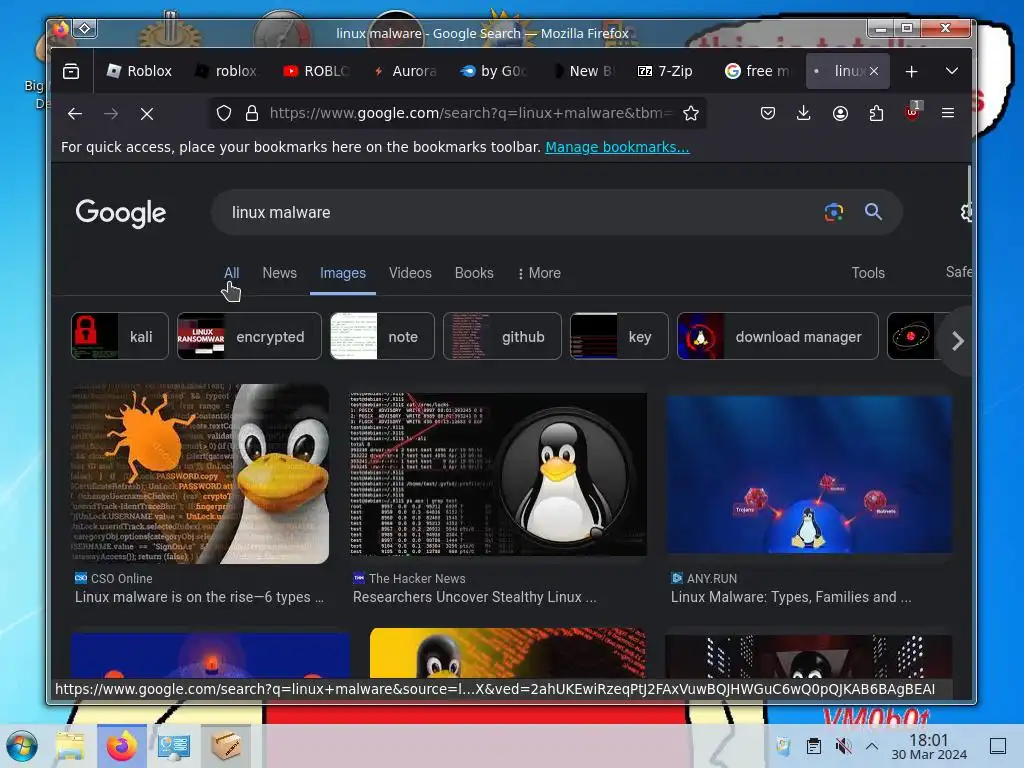Switch to the ROBLO YouTube tab
The image size is (1024, 768).
pyautogui.click(x=317, y=71)
